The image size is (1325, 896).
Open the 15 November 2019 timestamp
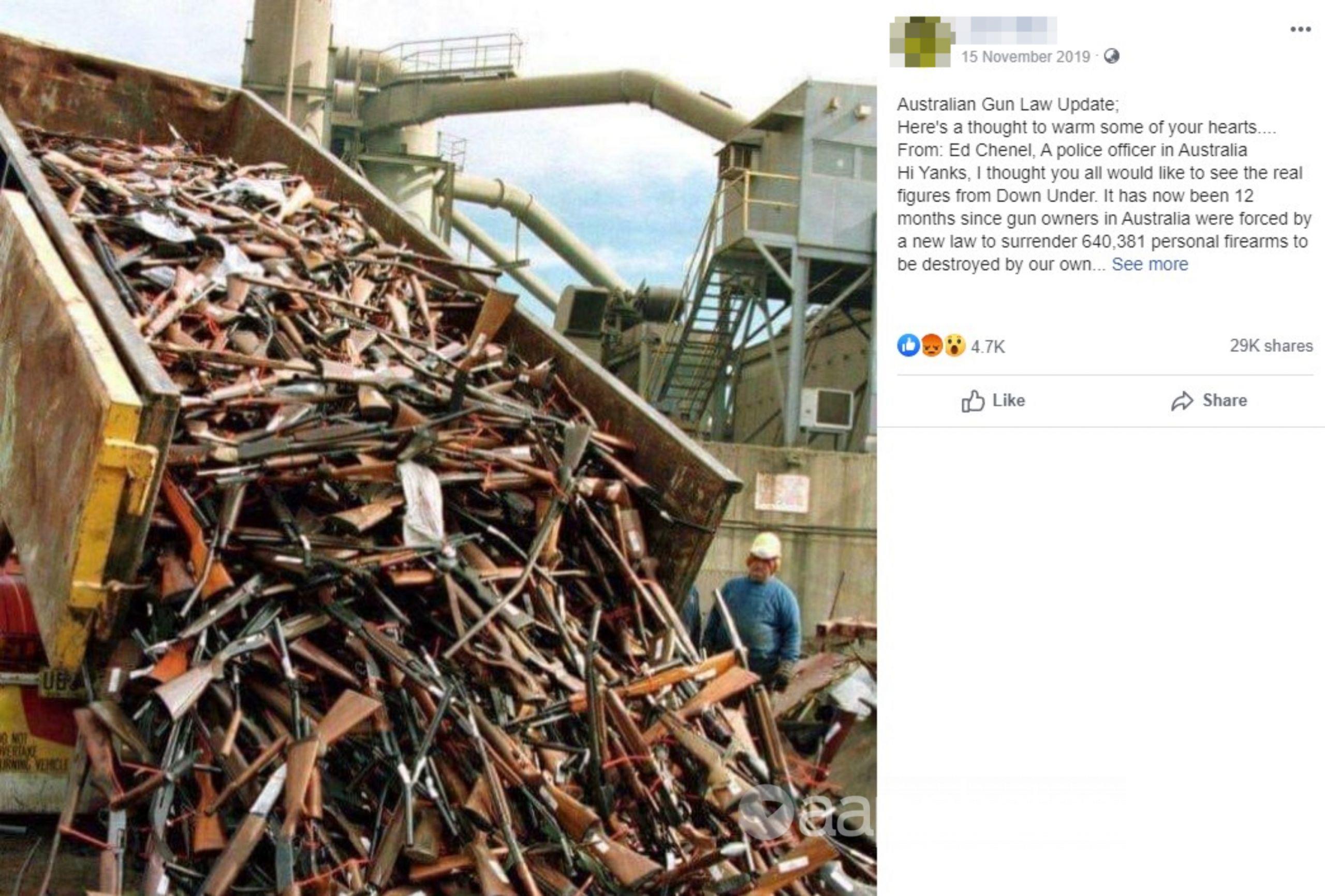click(x=1025, y=57)
